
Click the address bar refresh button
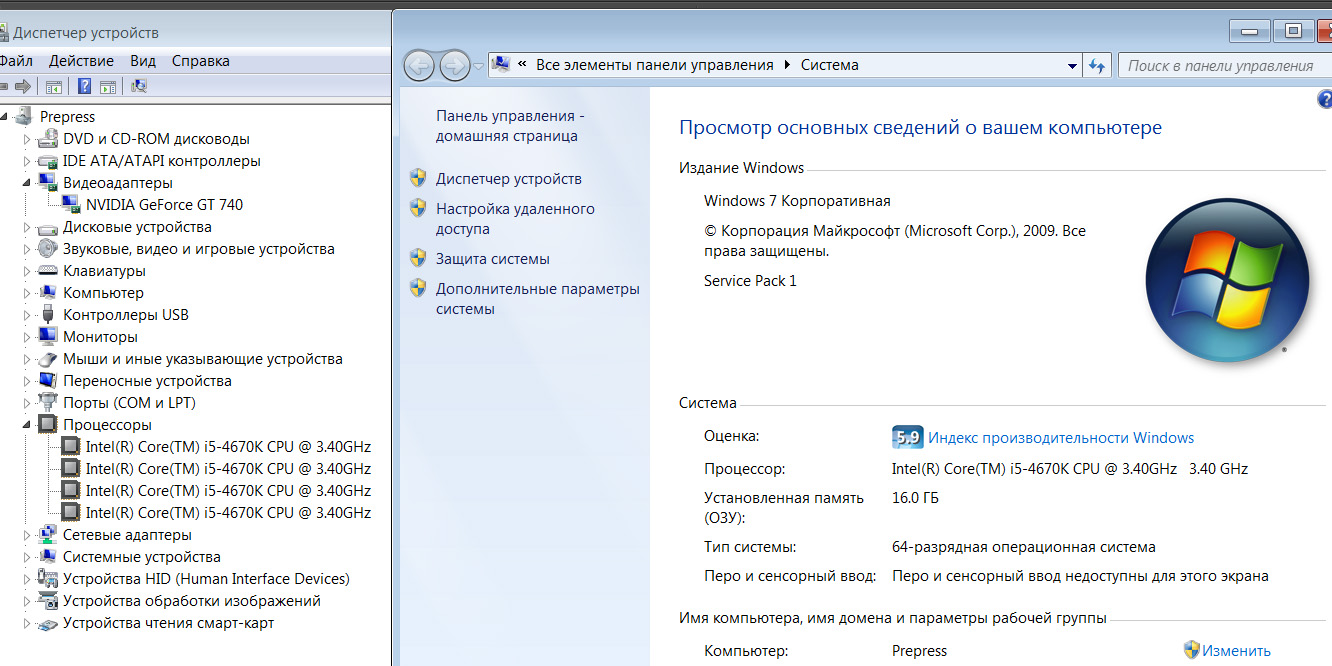[x=1097, y=66]
